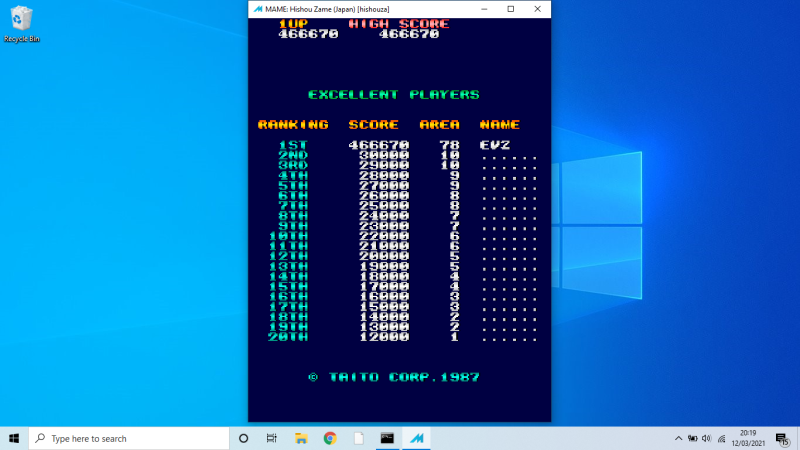Click the RANKING column header
Screen dimensions: 800x450
(293, 124)
